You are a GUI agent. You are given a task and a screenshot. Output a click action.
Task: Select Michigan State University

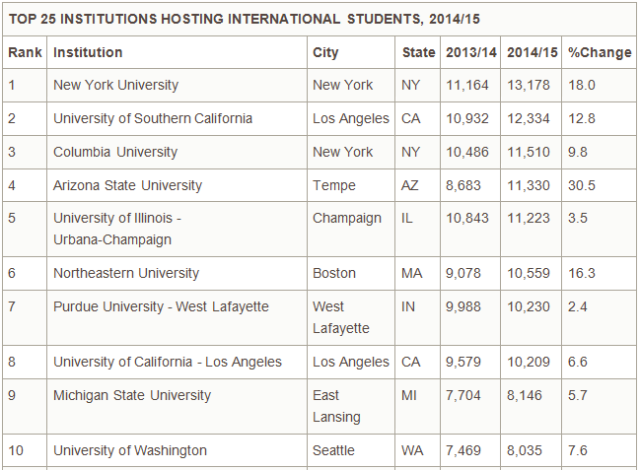click(132, 395)
